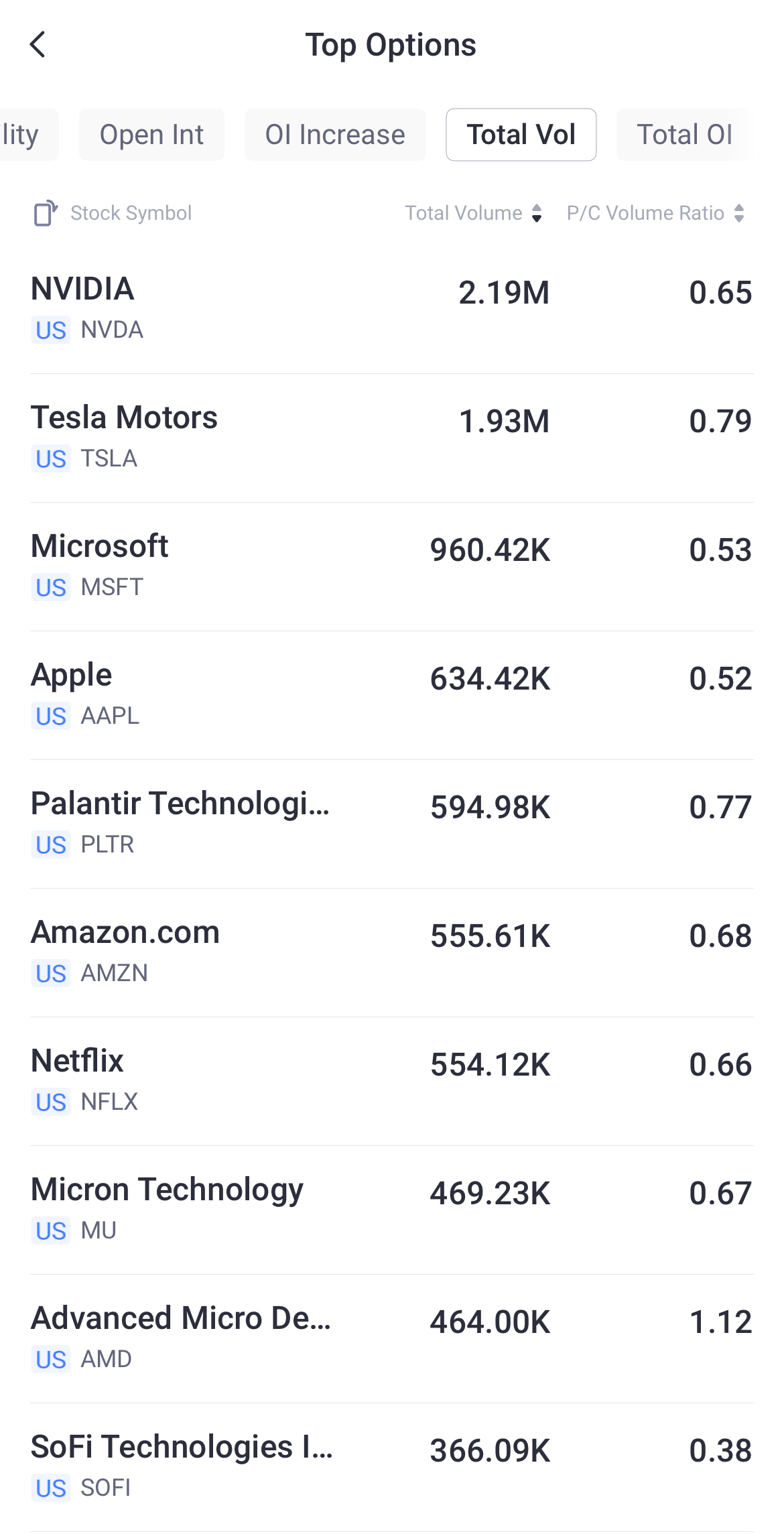Open the Amazon.com AMZN entry
This screenshot has height=1534, width=784.
click(392, 952)
